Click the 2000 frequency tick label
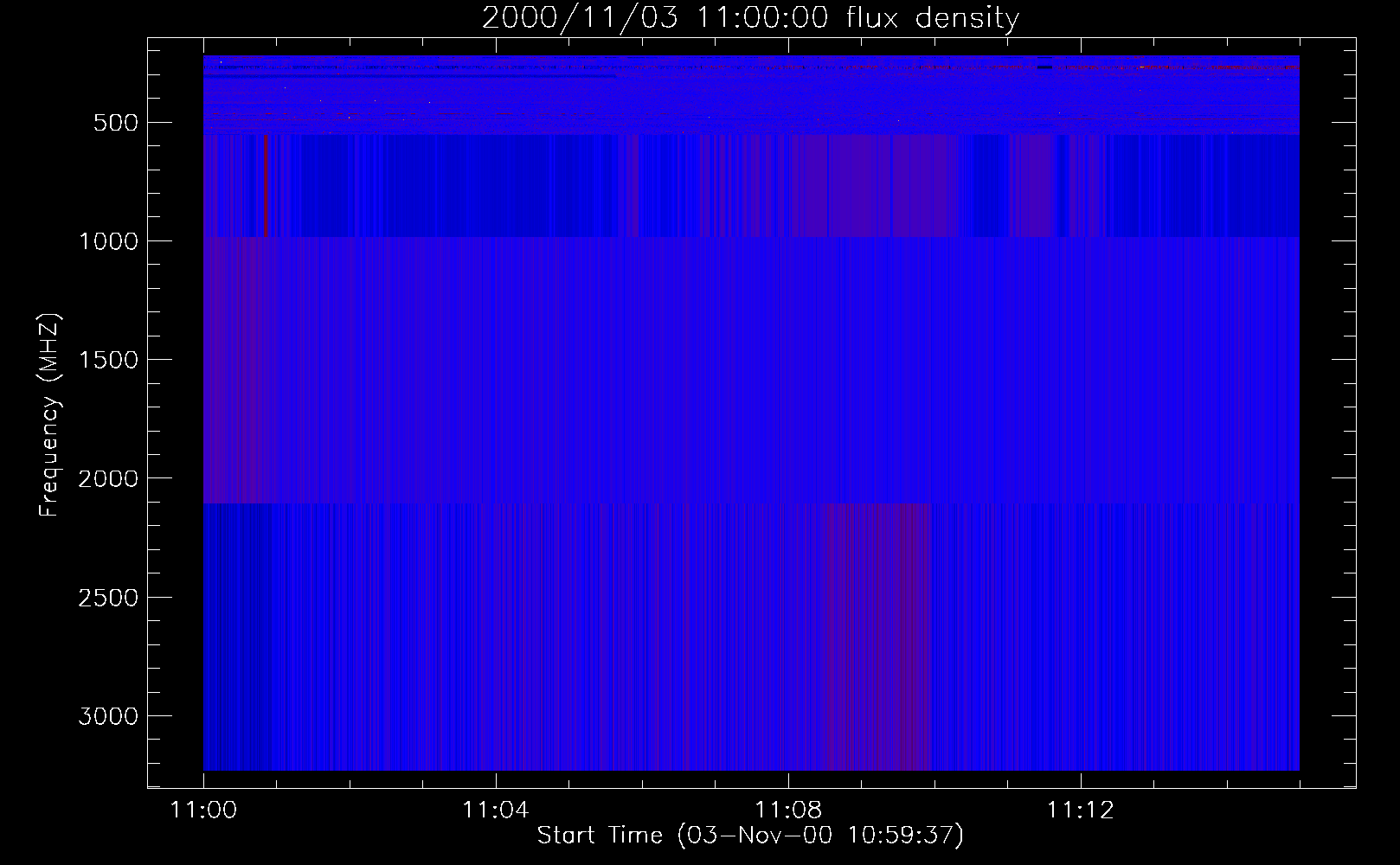 pyautogui.click(x=108, y=478)
